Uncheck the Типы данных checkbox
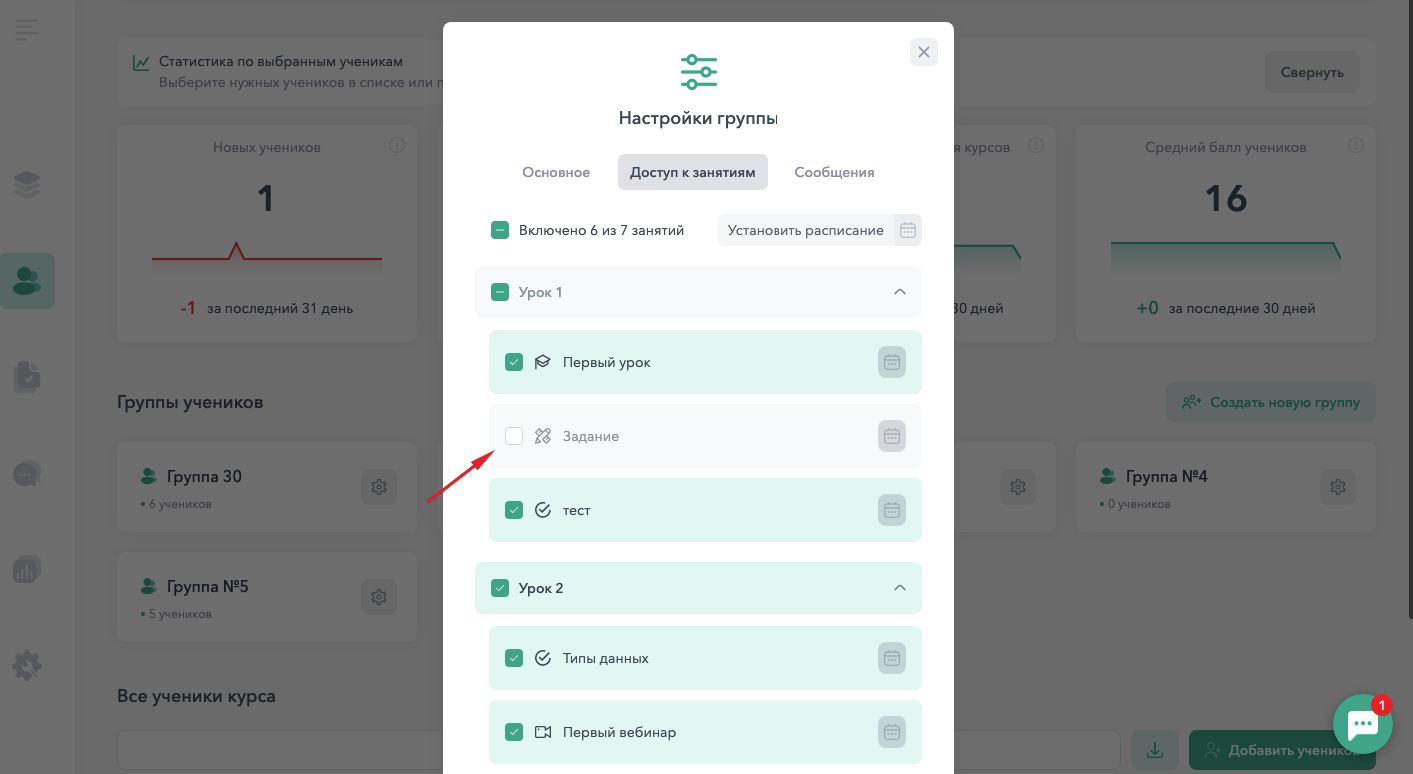 (514, 658)
